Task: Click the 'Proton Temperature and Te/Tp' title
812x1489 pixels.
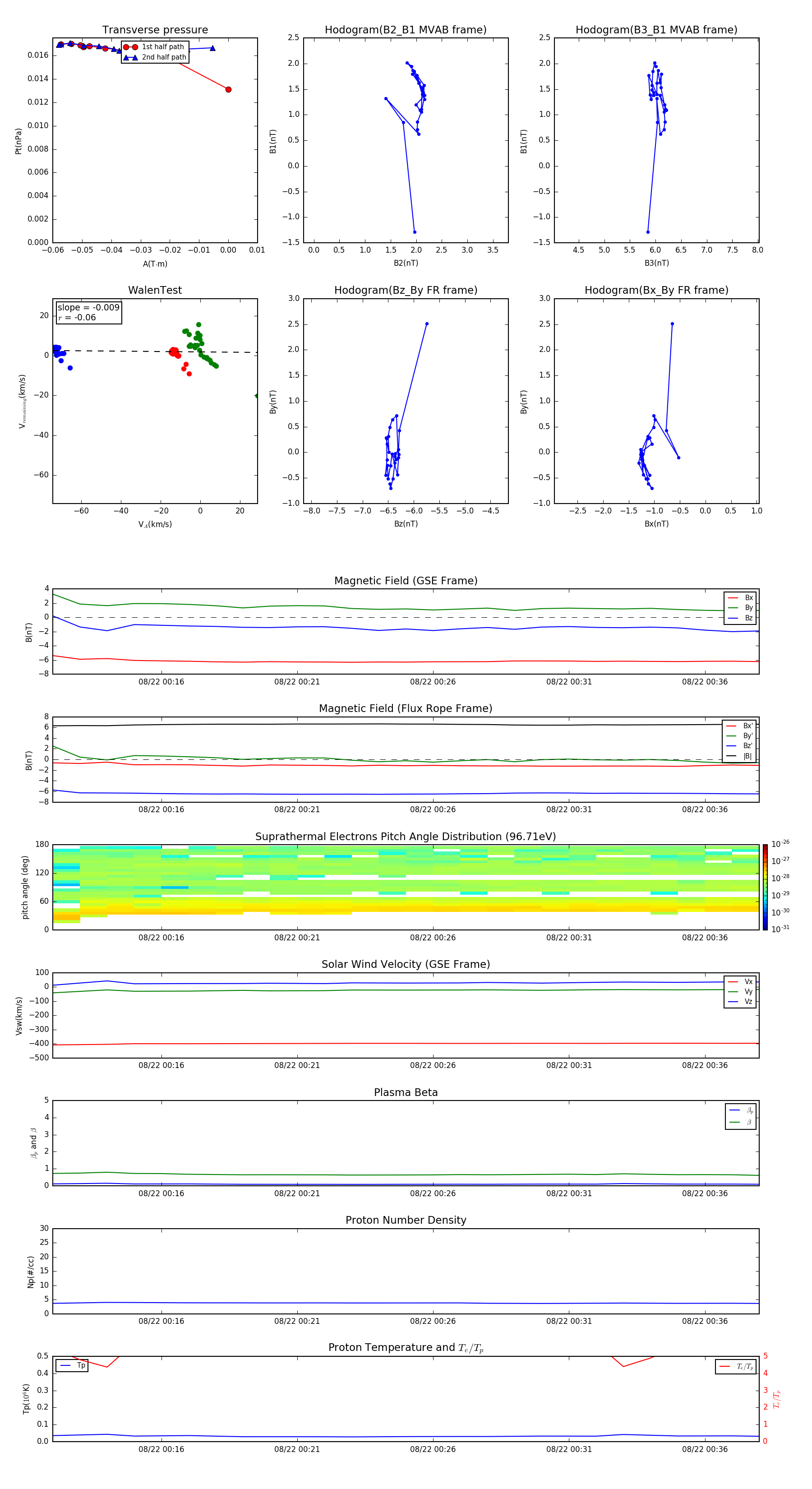Action: [x=406, y=1348]
